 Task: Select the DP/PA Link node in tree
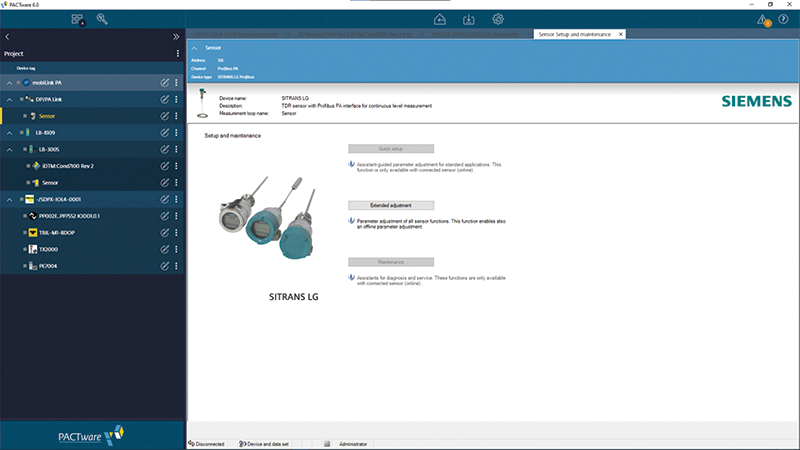tap(48, 99)
